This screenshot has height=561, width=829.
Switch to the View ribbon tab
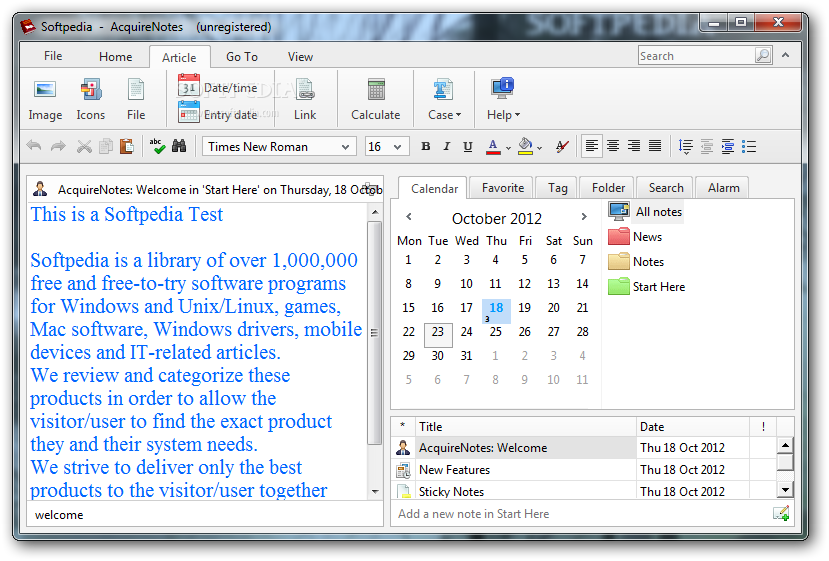point(300,57)
